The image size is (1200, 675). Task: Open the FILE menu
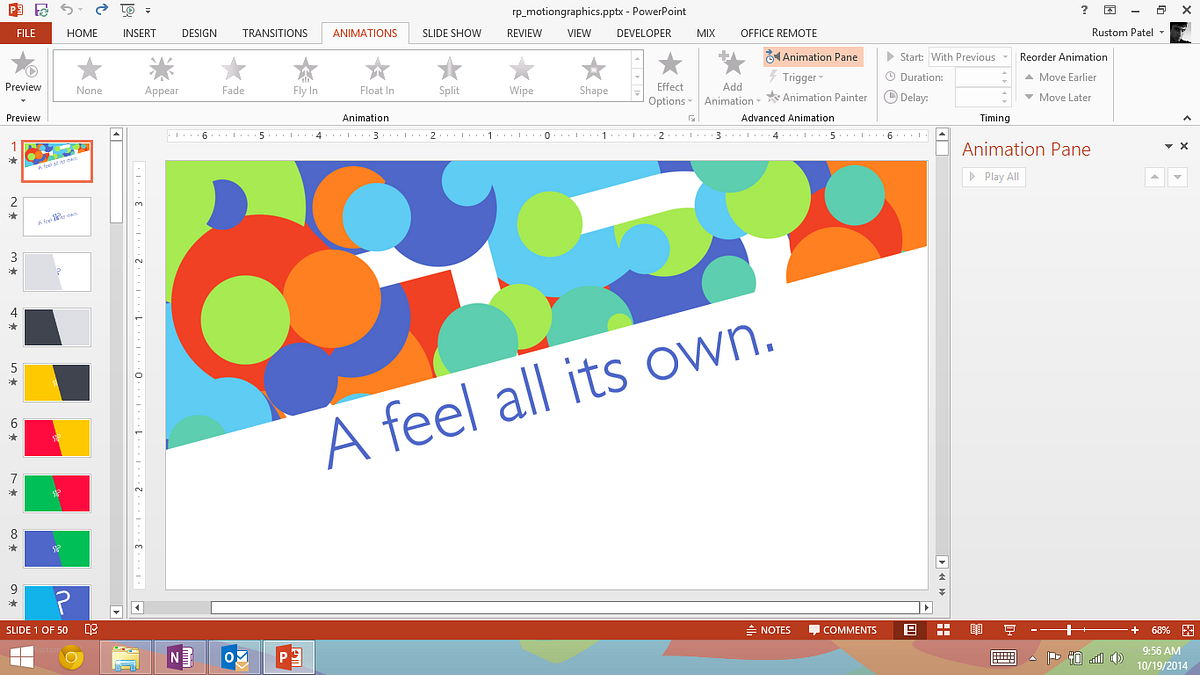pyautogui.click(x=25, y=32)
